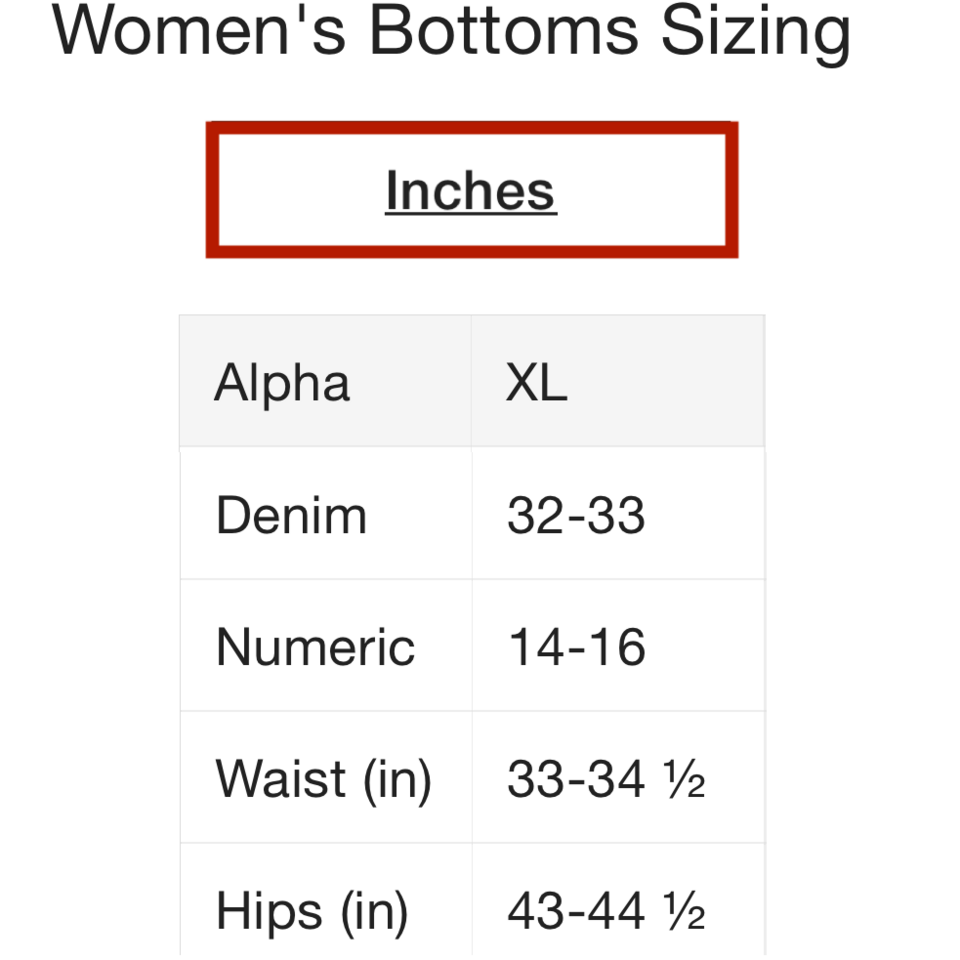Click the 33-34 ½ waist measurement
960x960 pixels.
tap(606, 779)
